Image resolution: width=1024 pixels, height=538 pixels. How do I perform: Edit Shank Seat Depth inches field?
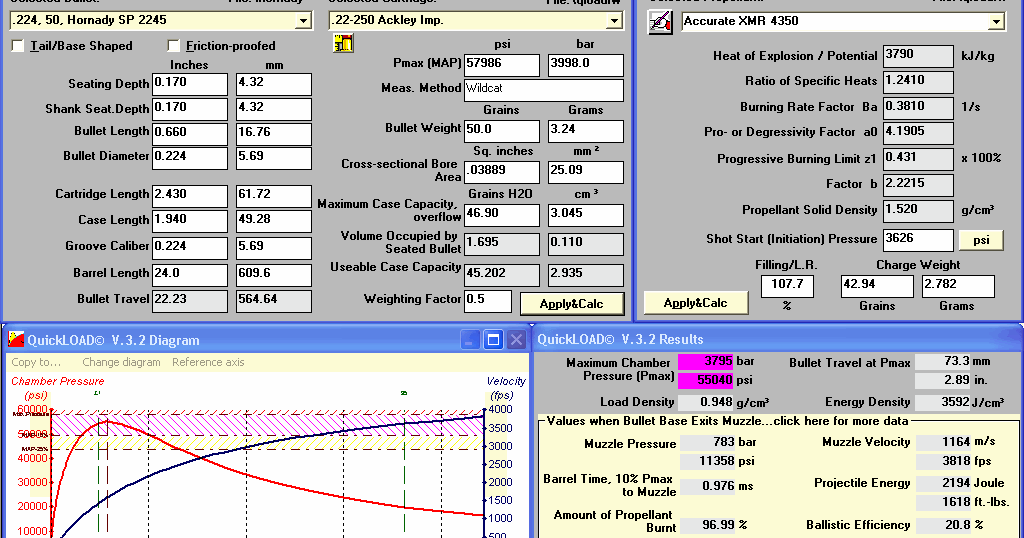[x=189, y=109]
